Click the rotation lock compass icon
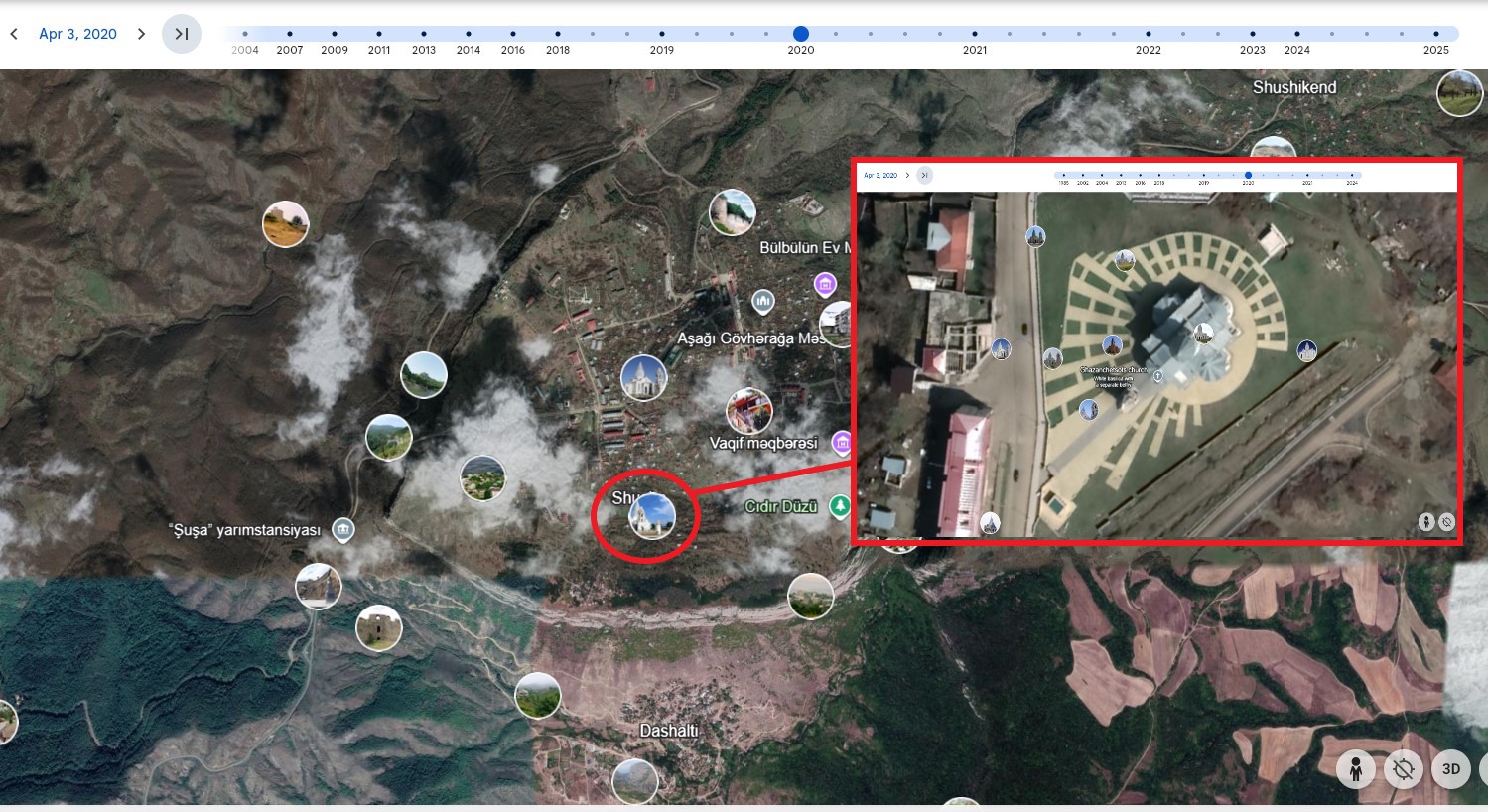 (1404, 769)
